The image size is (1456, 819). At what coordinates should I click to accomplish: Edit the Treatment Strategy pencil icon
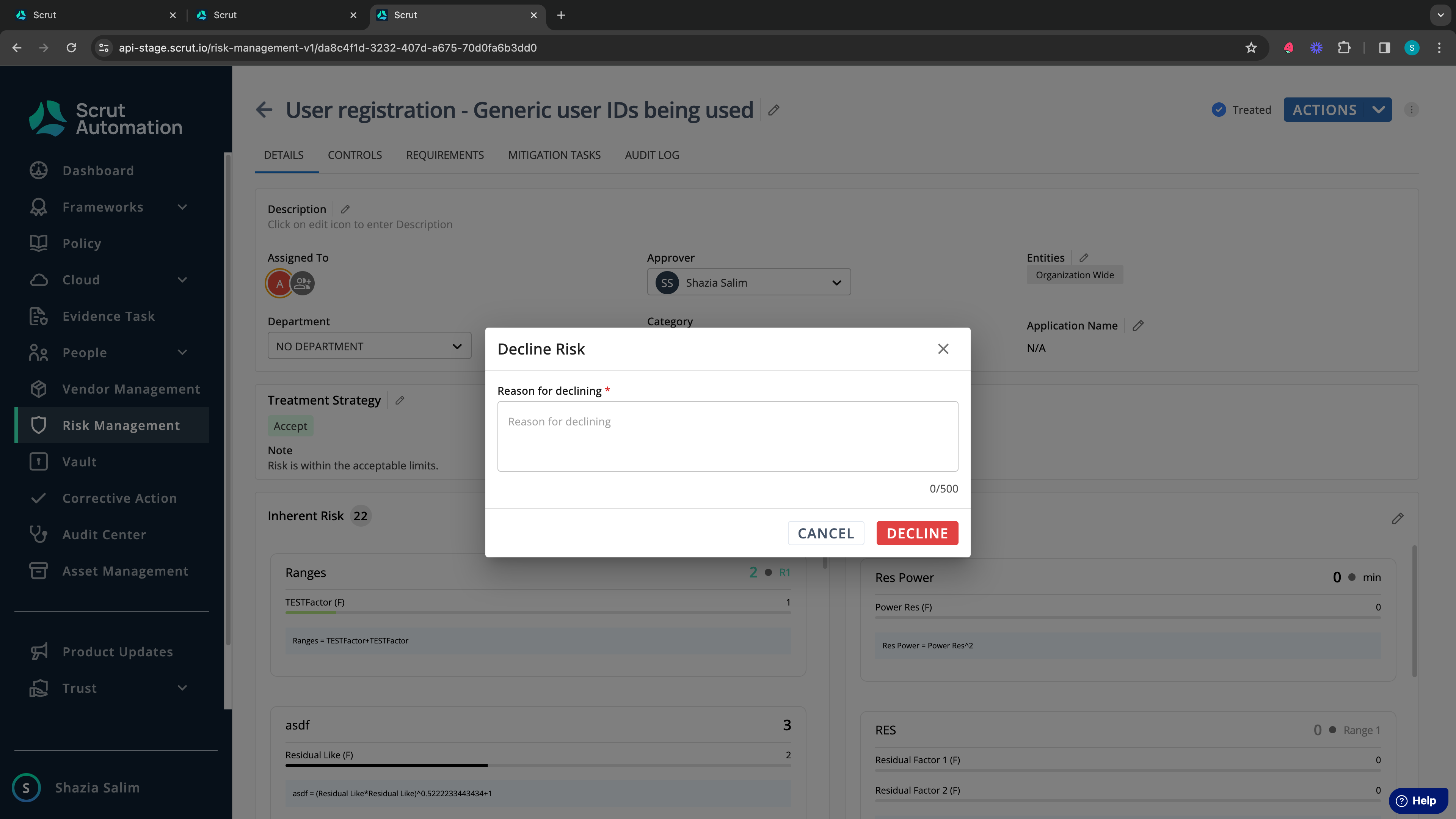pyautogui.click(x=400, y=400)
